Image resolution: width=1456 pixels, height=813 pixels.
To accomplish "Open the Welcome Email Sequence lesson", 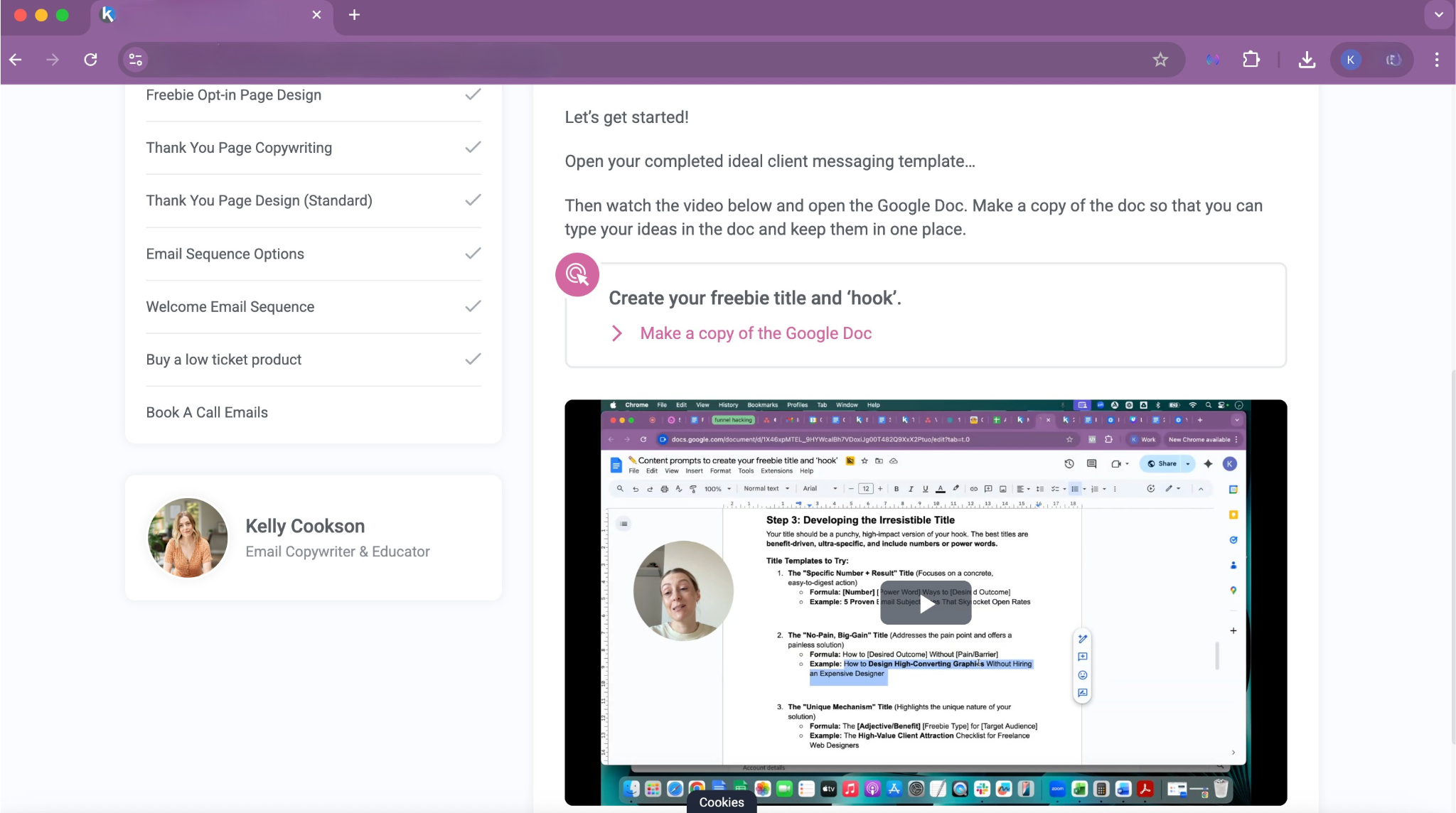I will pyautogui.click(x=230, y=307).
